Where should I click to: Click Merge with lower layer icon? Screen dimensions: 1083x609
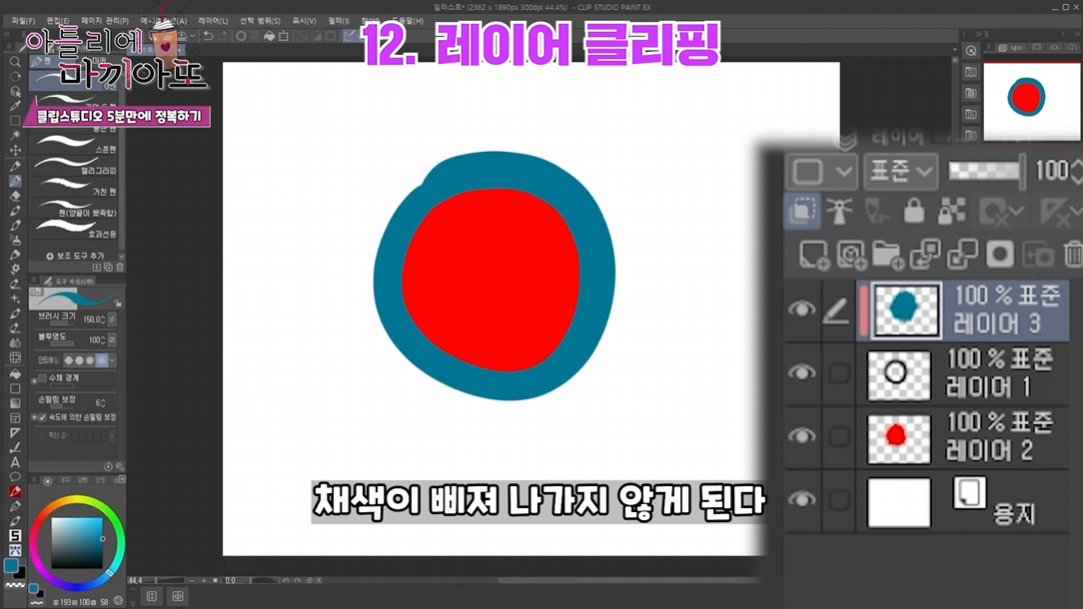[x=962, y=255]
